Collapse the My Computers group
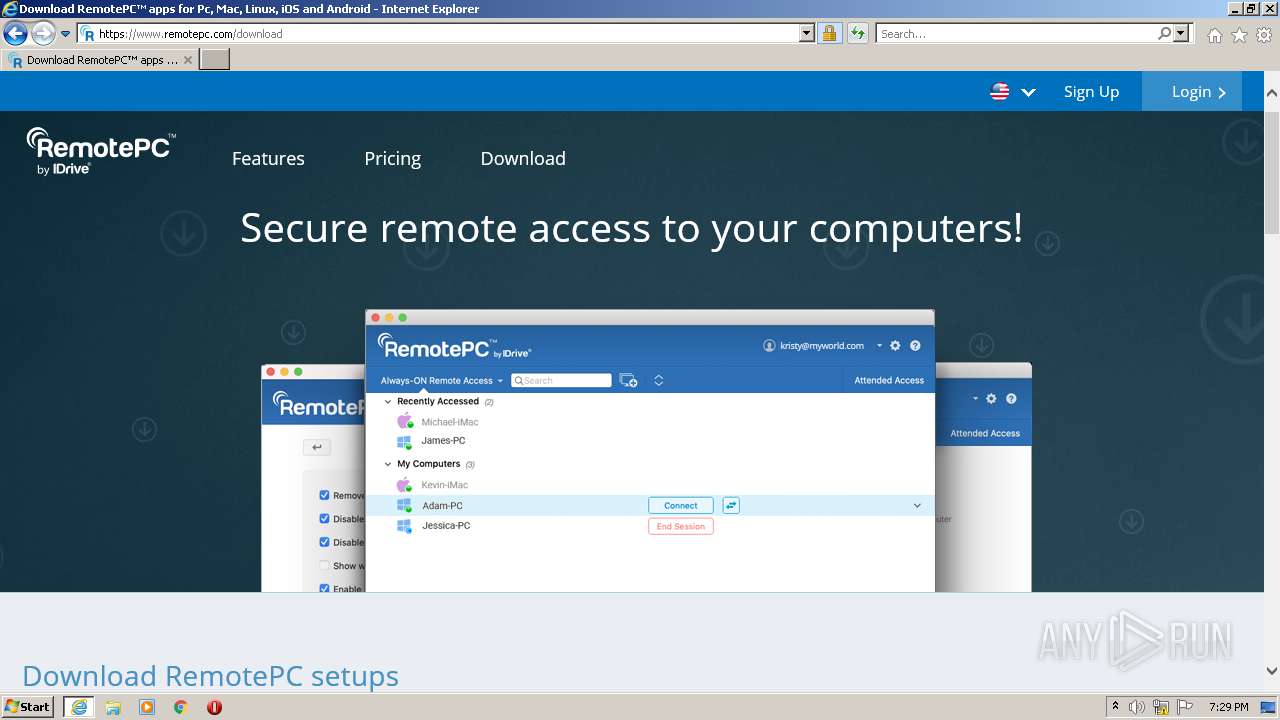Viewport: 1280px width, 720px height. tap(388, 464)
